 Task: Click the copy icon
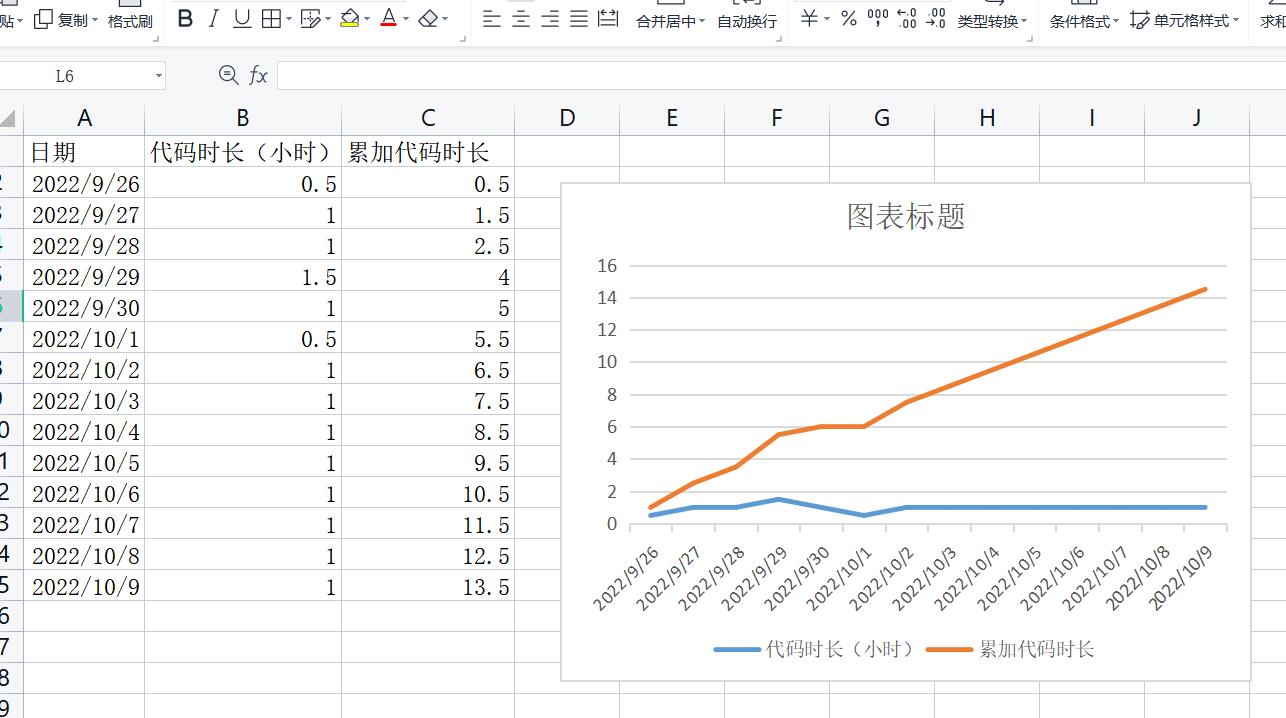[x=43, y=19]
